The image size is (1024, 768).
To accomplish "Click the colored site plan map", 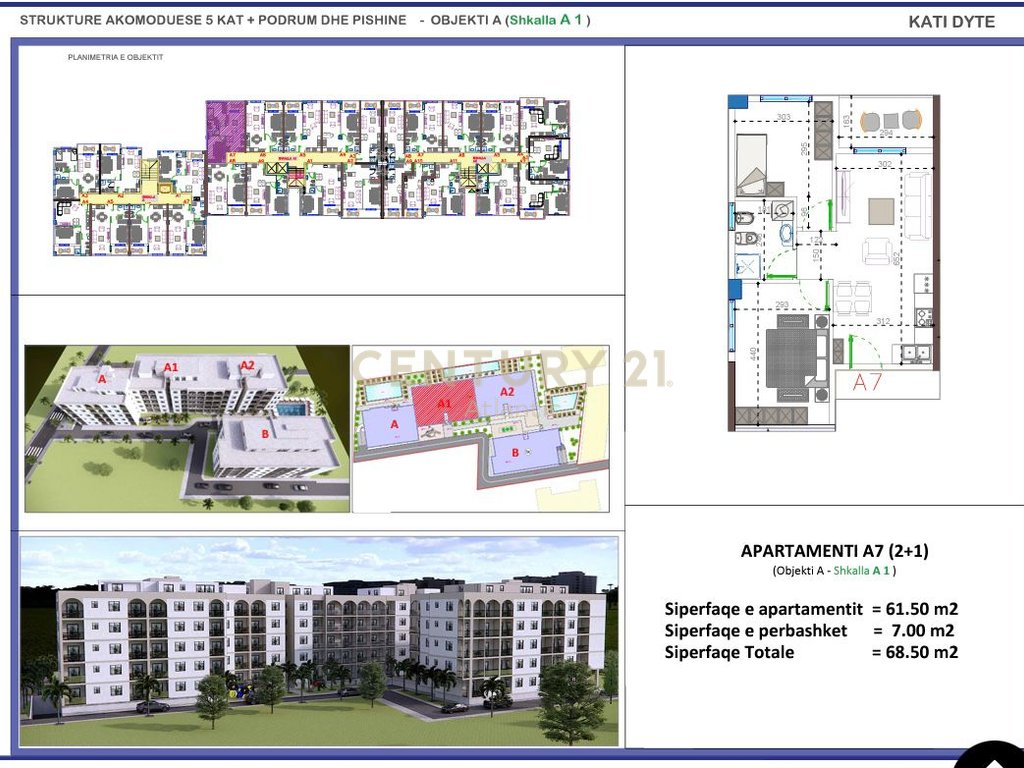I will [x=481, y=428].
